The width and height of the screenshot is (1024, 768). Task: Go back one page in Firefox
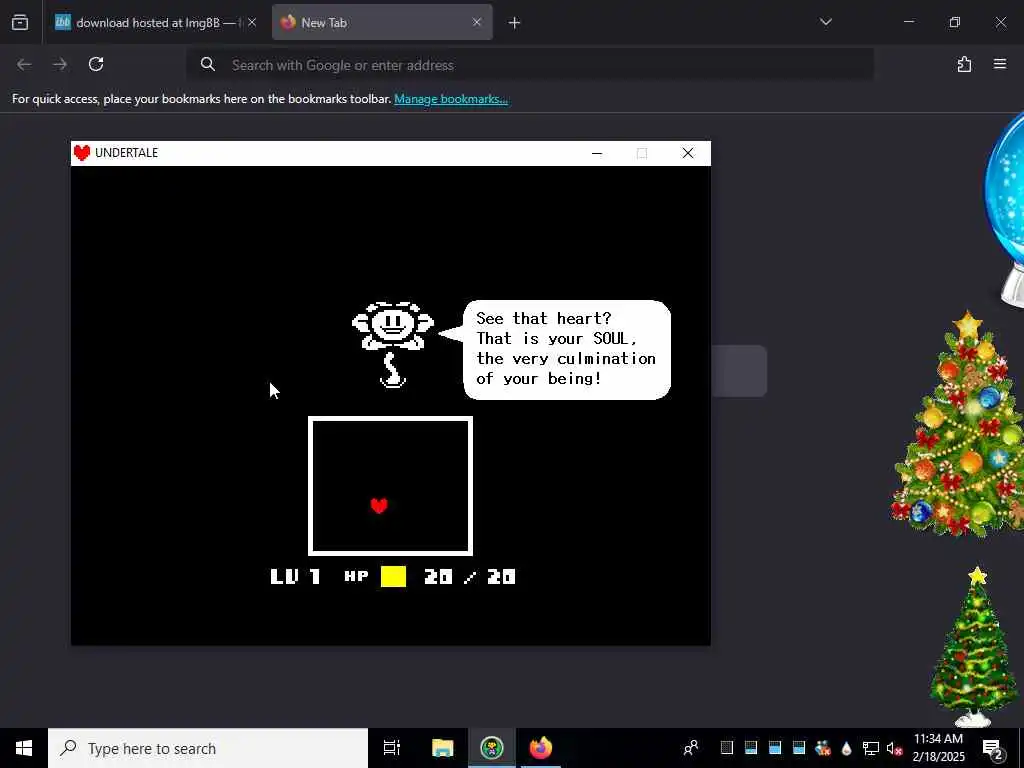(24, 64)
